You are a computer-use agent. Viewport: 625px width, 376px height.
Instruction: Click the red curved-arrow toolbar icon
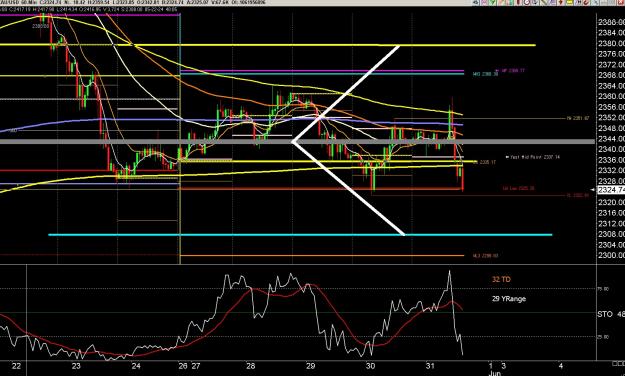click(x=586, y=2)
